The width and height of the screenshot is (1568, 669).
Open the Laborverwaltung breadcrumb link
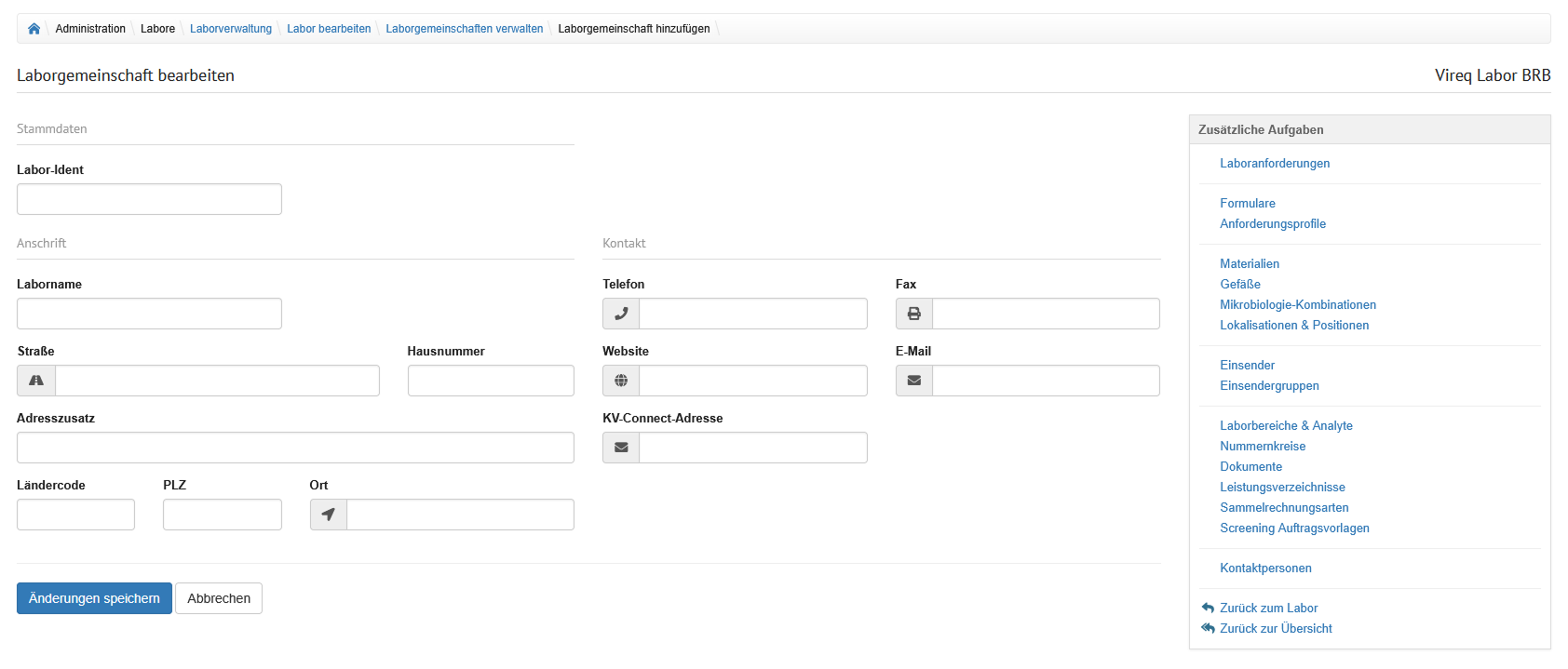(231, 29)
